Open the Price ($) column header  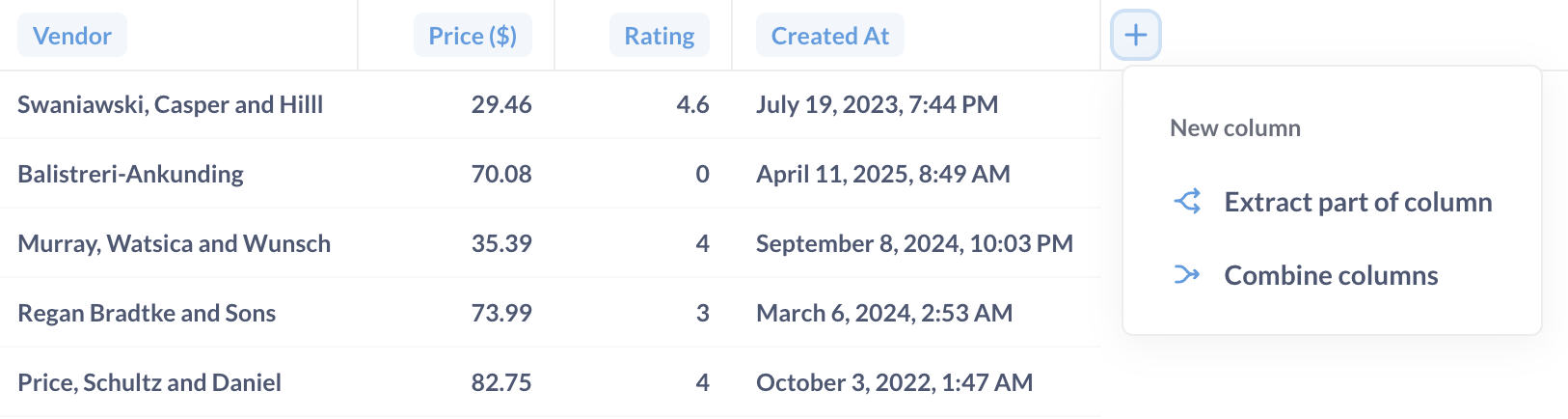pos(473,36)
